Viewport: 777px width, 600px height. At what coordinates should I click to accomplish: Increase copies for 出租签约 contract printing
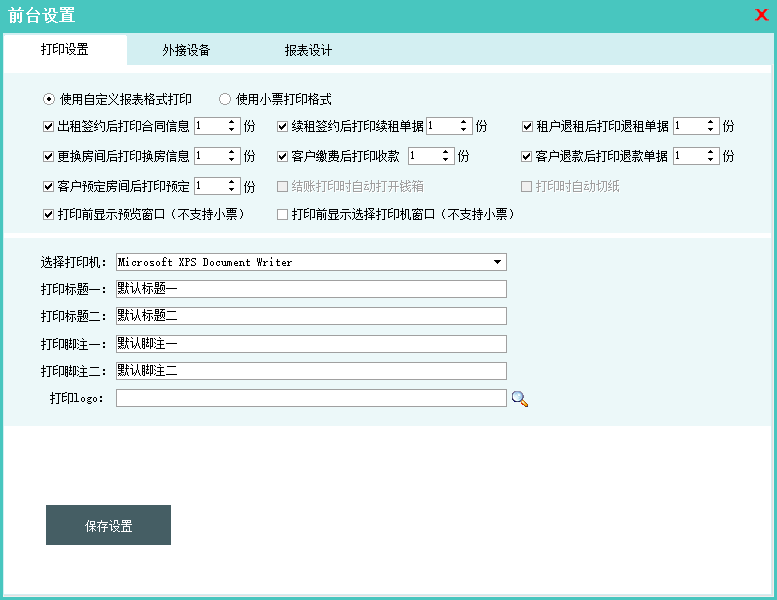point(232,122)
